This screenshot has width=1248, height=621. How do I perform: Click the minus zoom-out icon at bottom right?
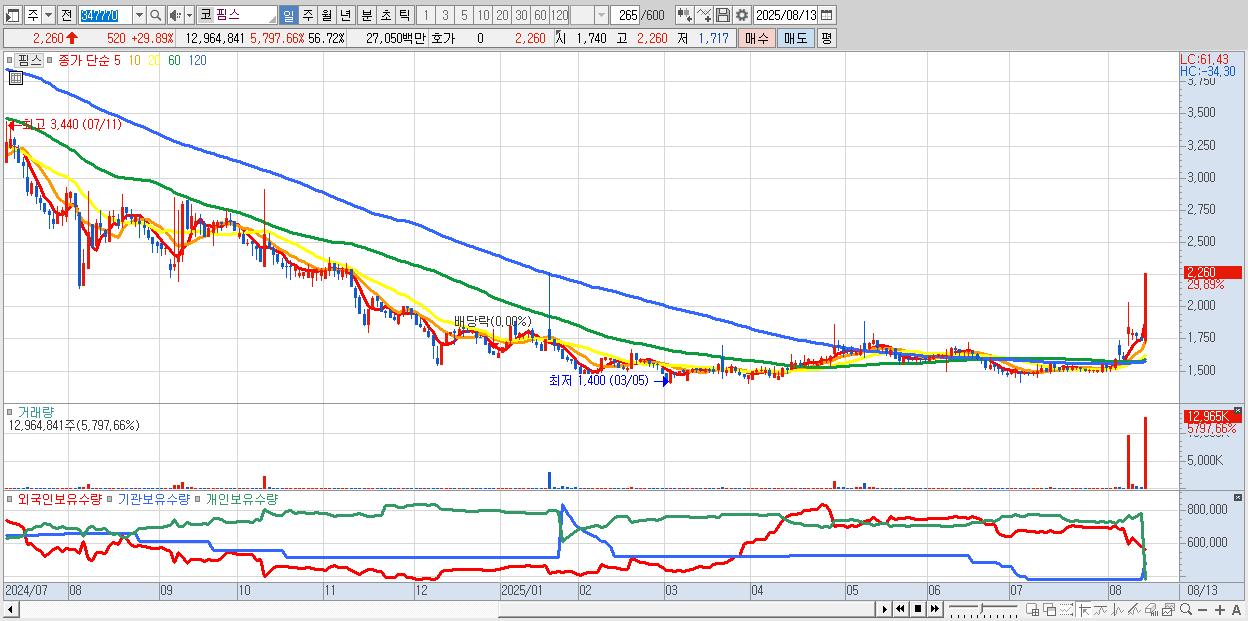(1203, 610)
